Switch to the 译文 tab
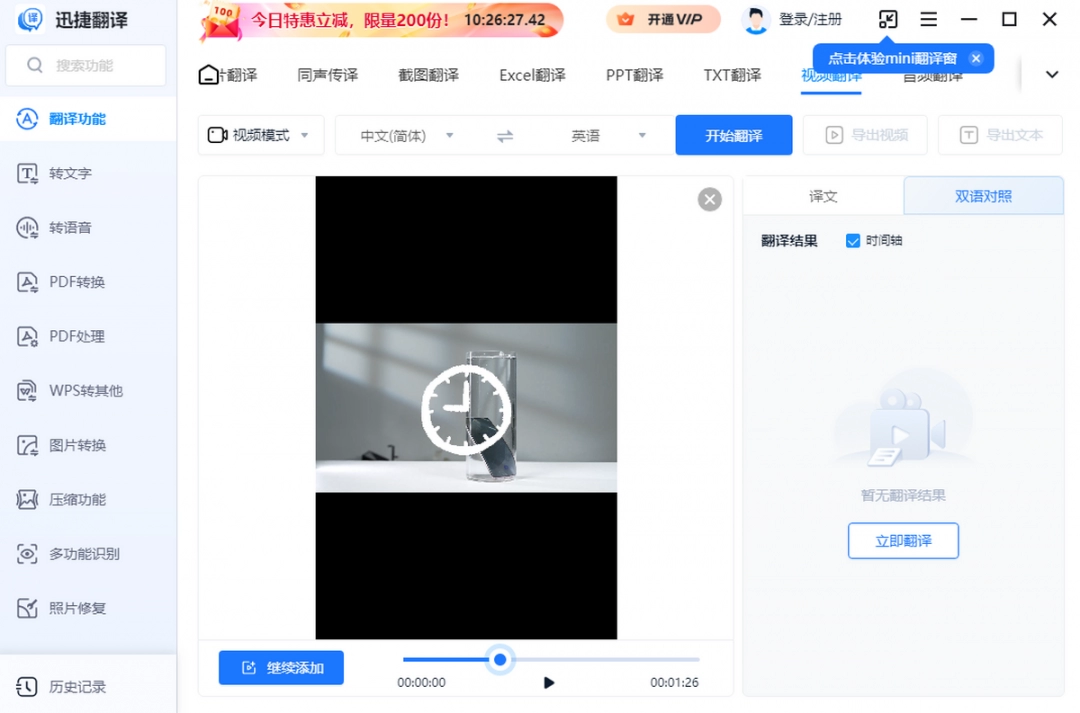The height and width of the screenshot is (713, 1080). coord(822,196)
